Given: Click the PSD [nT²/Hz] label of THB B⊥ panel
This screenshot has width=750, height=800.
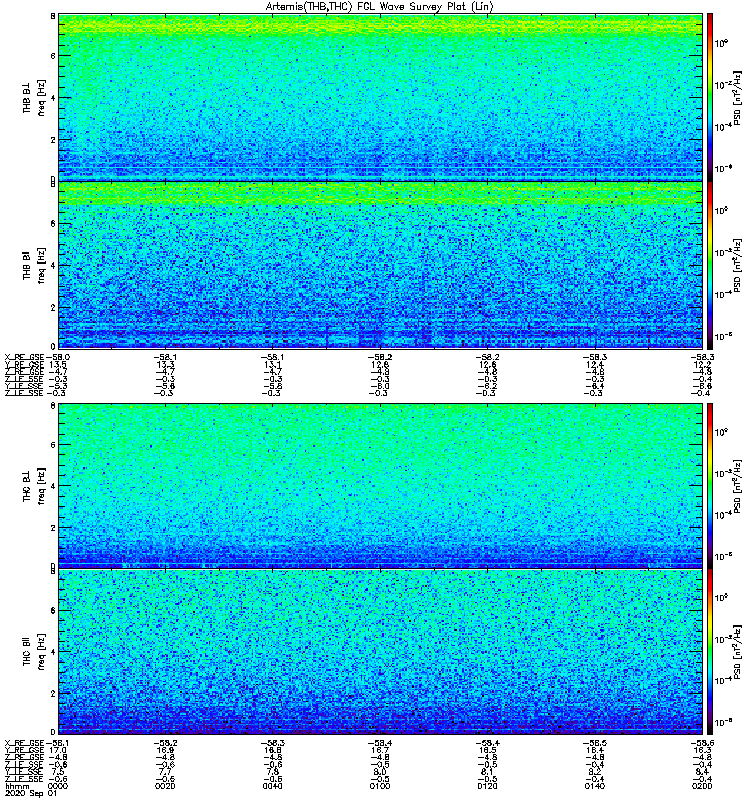Looking at the screenshot, I should click(738, 97).
